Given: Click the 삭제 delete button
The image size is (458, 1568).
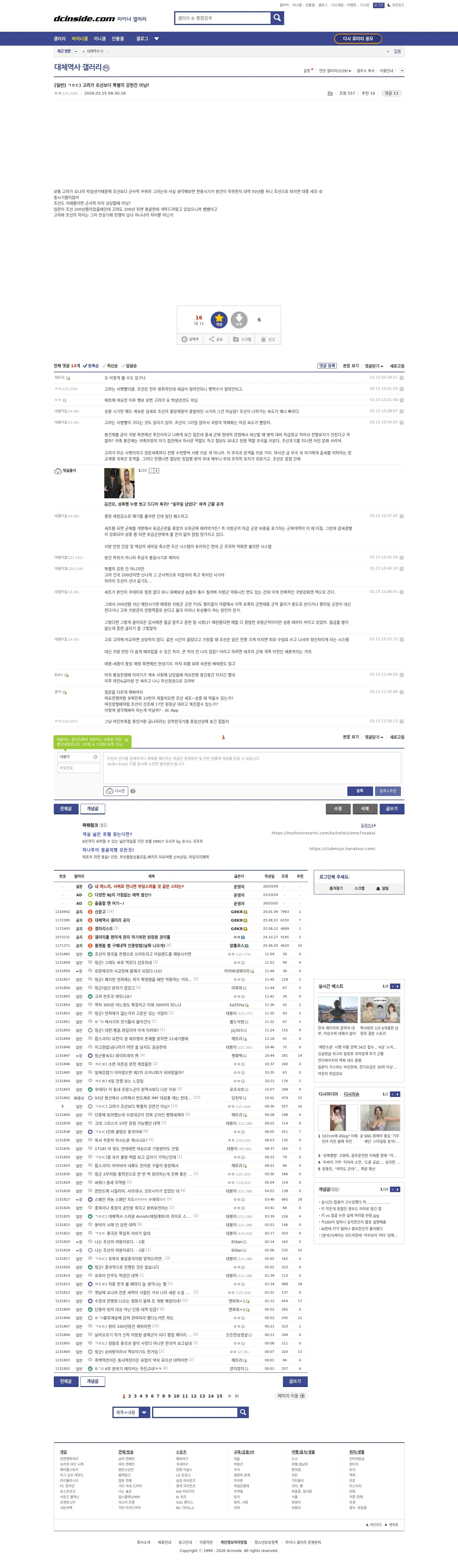Looking at the screenshot, I should tap(365, 808).
